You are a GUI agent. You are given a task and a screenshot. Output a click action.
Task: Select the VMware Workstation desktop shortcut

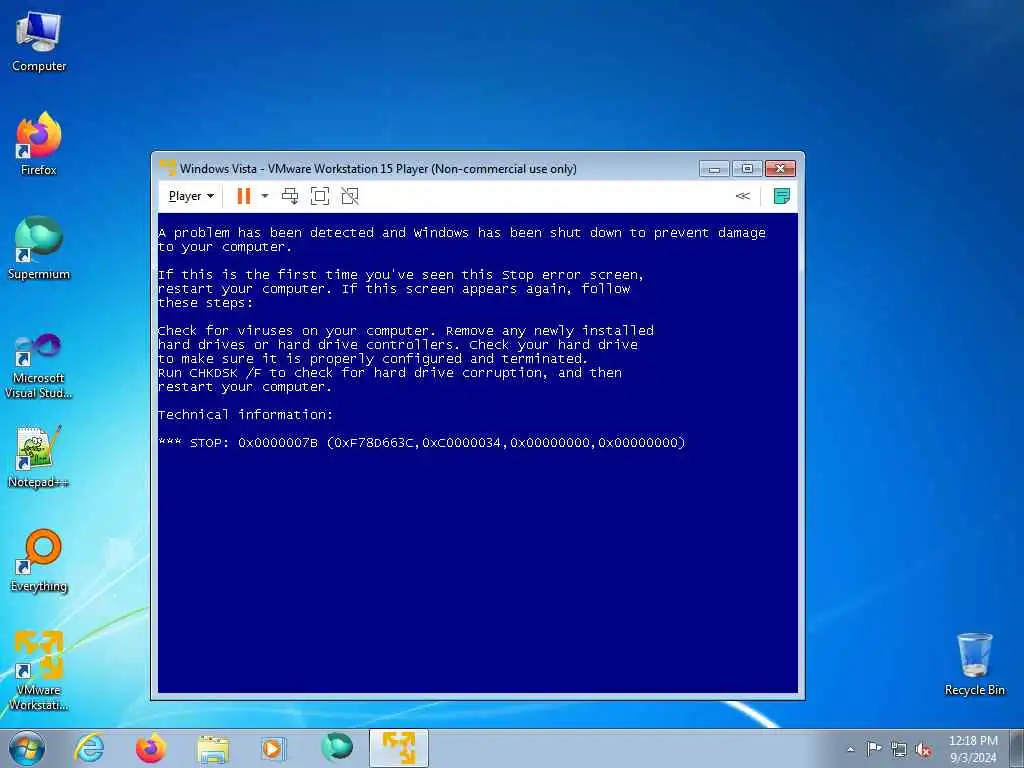pos(39,671)
